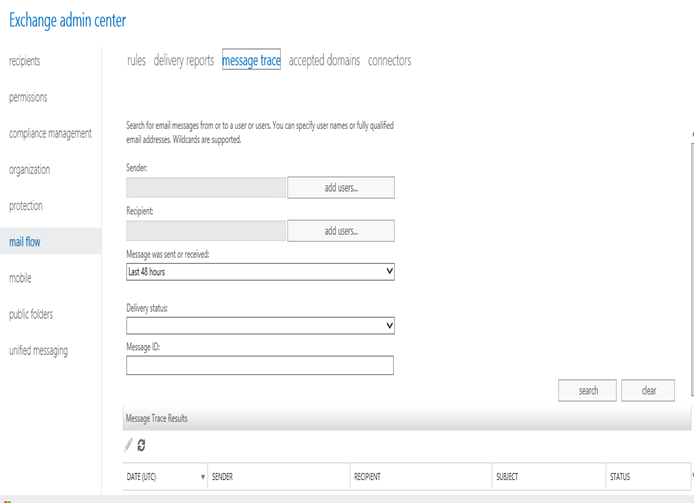Switch to the rules tab
The width and height of the screenshot is (694, 503).
[136, 60]
